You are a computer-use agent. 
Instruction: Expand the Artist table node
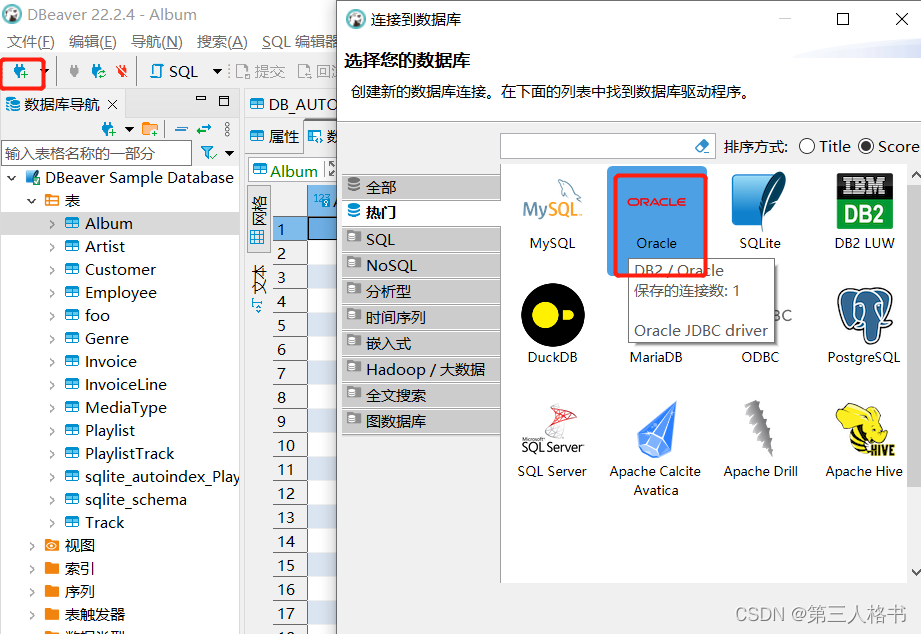pyautogui.click(x=52, y=247)
